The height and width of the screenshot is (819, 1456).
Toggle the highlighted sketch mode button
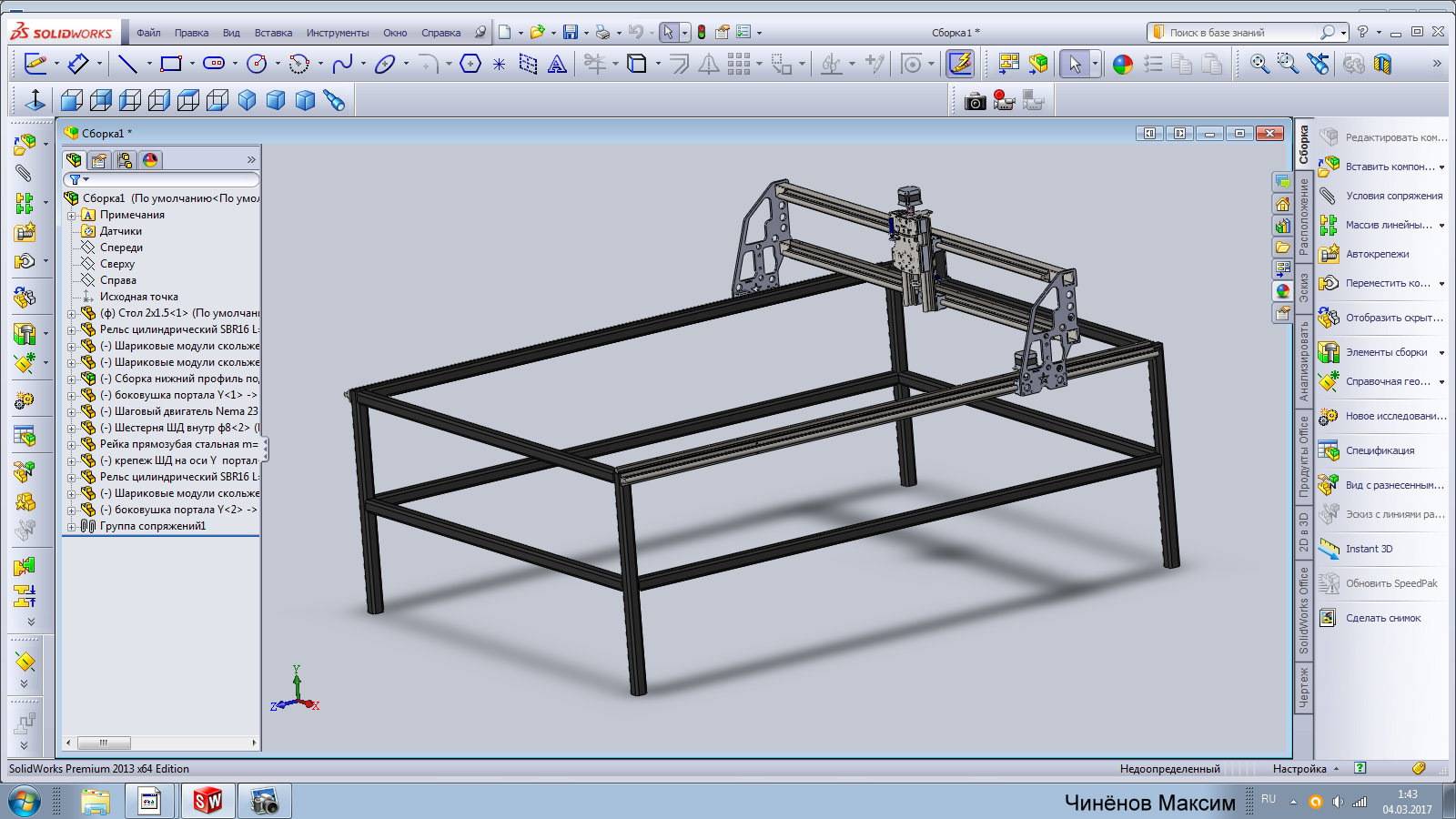pyautogui.click(x=960, y=64)
